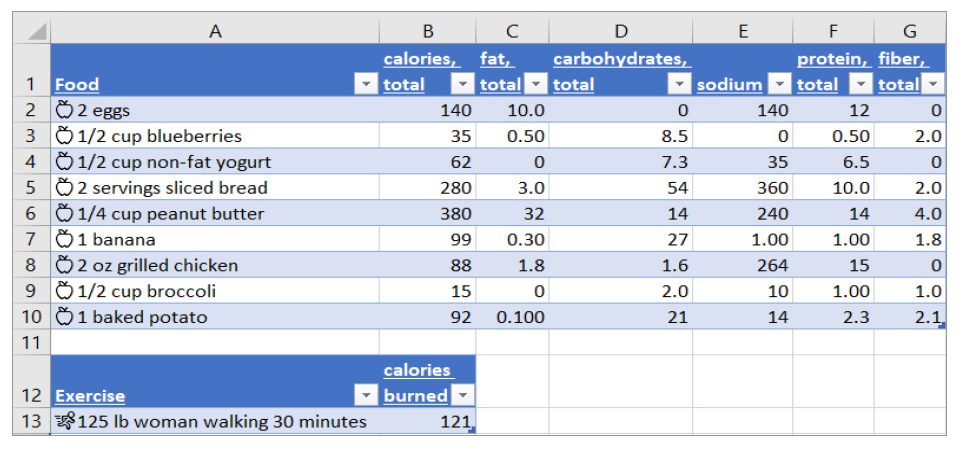Image resolution: width=965 pixels, height=452 pixels.
Task: Click the food icon beside 1/2 cup broccoli
Action: pyautogui.click(x=65, y=291)
